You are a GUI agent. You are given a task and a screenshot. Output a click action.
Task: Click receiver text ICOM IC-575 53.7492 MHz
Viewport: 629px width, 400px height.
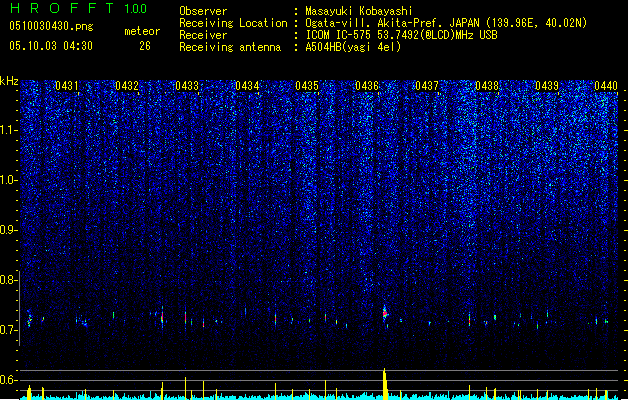click(x=402, y=35)
